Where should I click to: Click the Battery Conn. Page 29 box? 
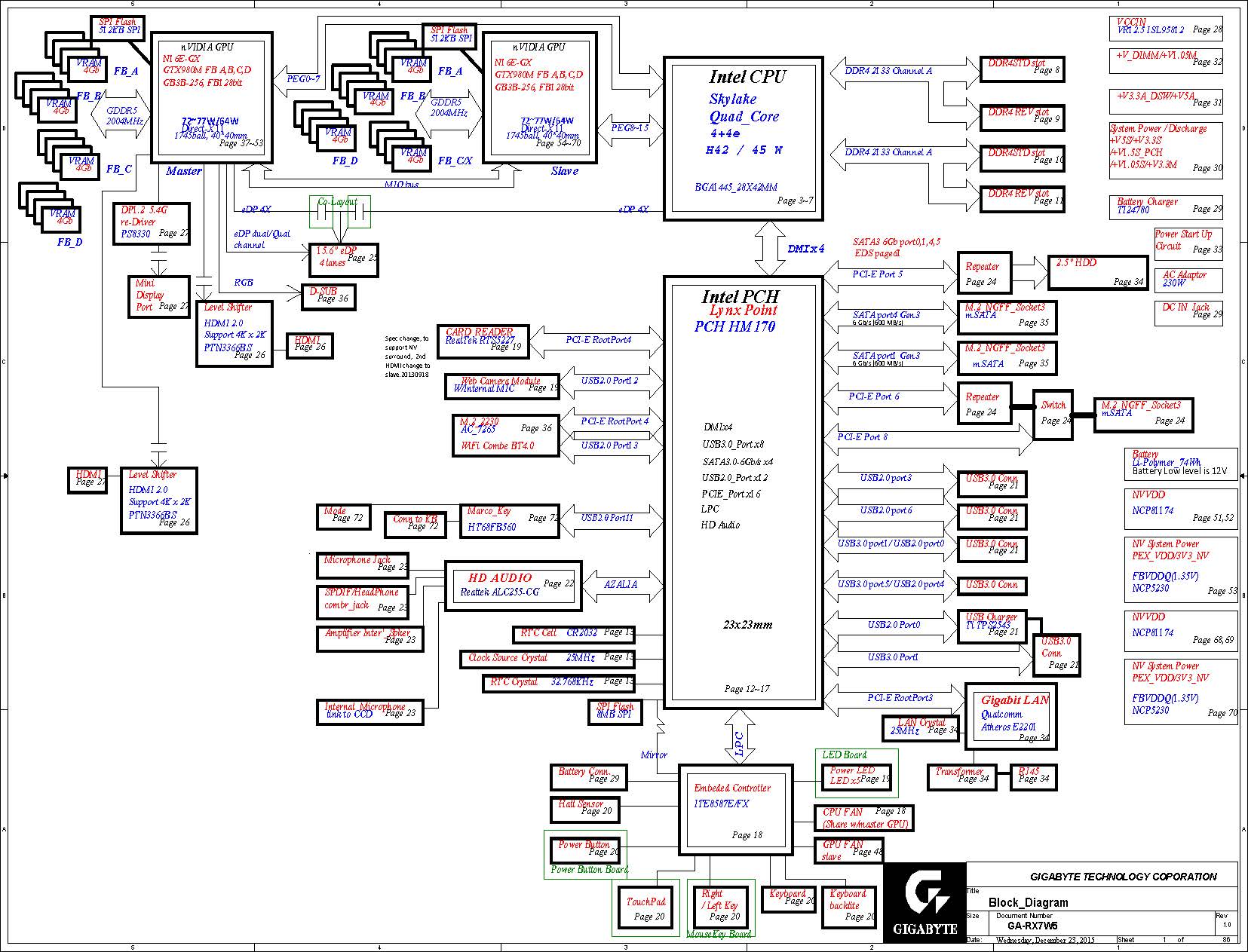pyautogui.click(x=588, y=777)
